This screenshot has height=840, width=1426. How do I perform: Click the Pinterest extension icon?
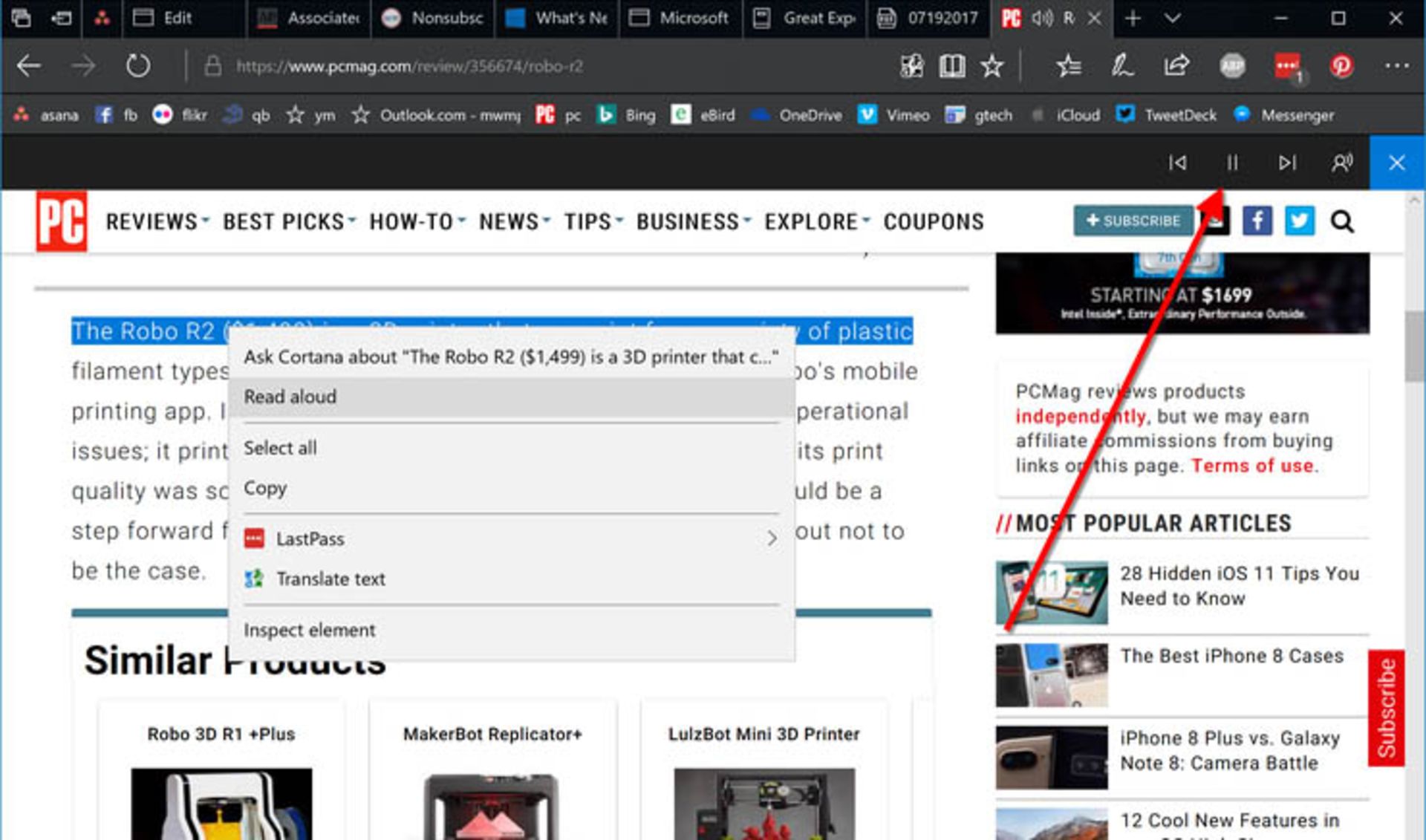(x=1341, y=66)
